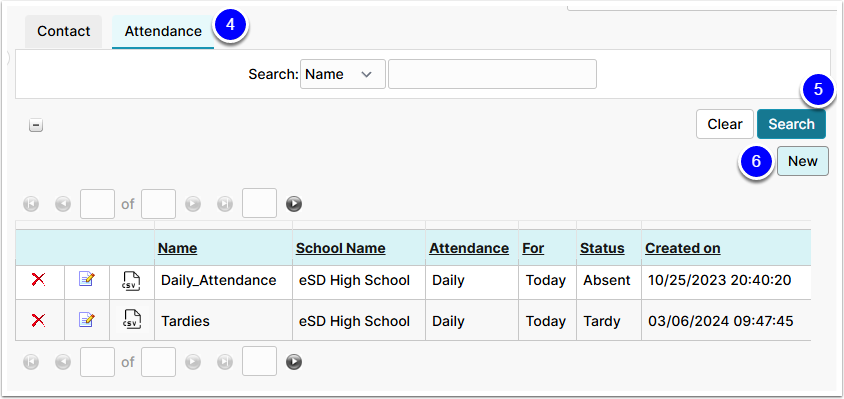Go to next page in top pager
The width and height of the screenshot is (844, 399).
point(193,204)
